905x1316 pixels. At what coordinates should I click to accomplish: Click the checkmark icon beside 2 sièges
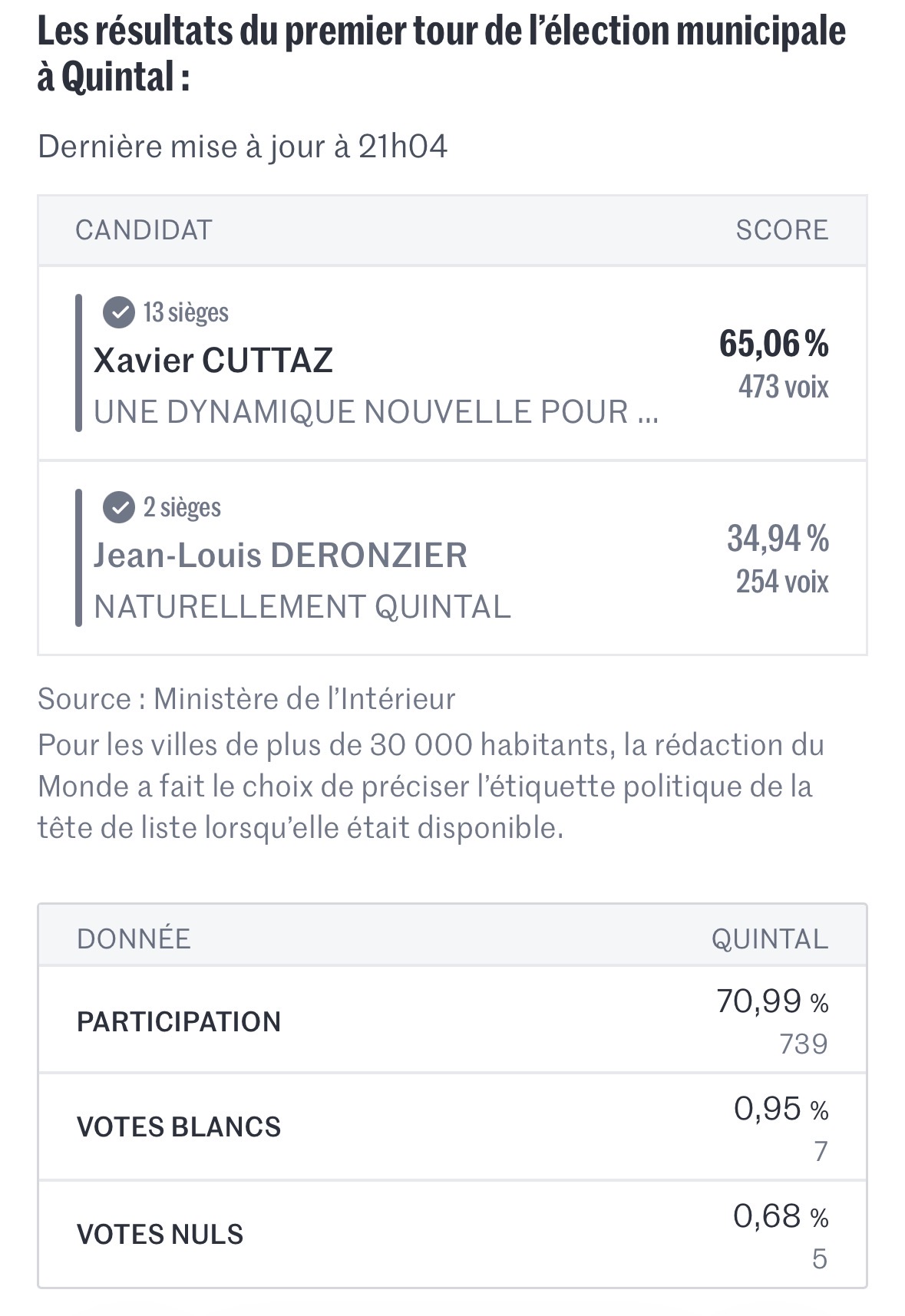click(x=119, y=507)
